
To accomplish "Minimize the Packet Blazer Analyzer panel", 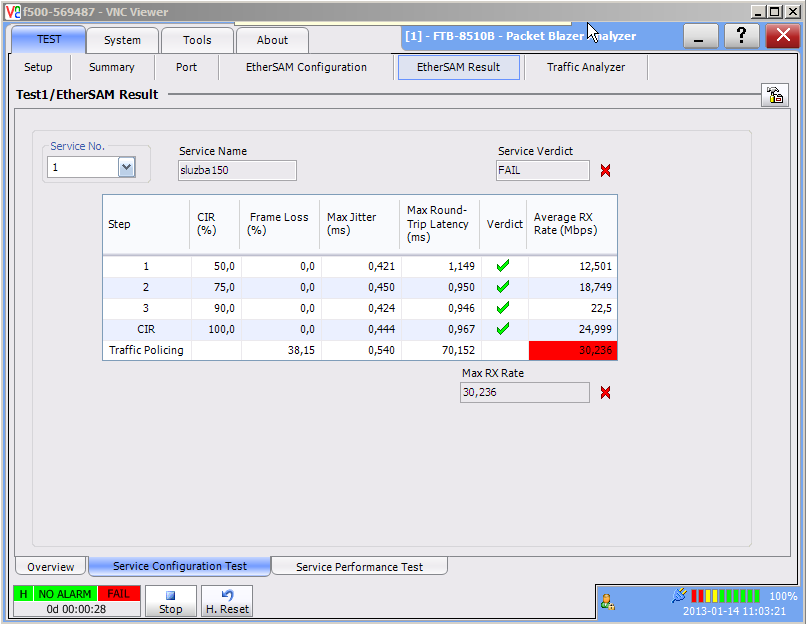I will click(x=700, y=36).
